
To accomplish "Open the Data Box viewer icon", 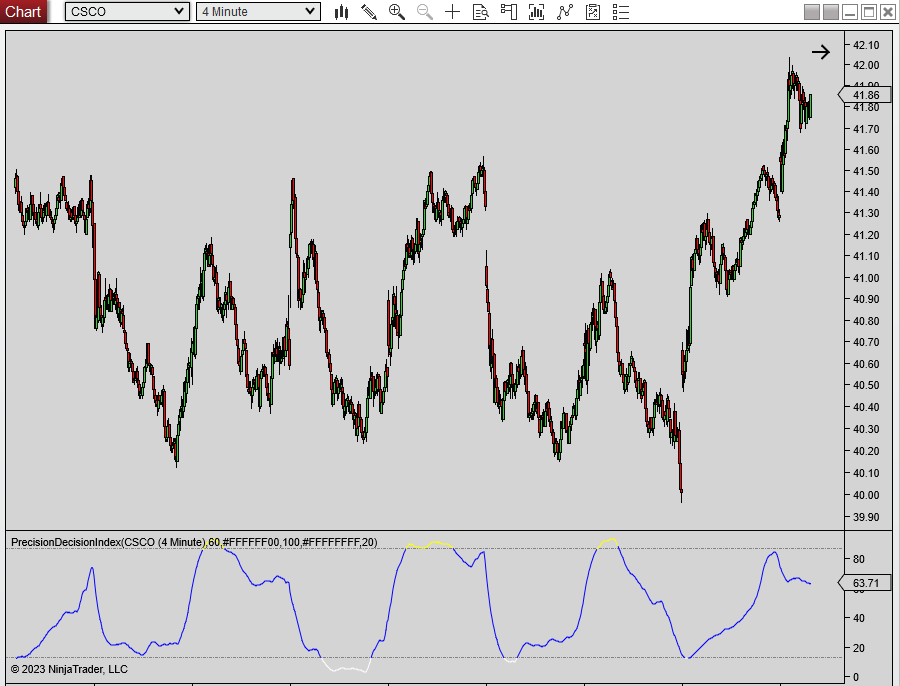I will click(x=481, y=12).
